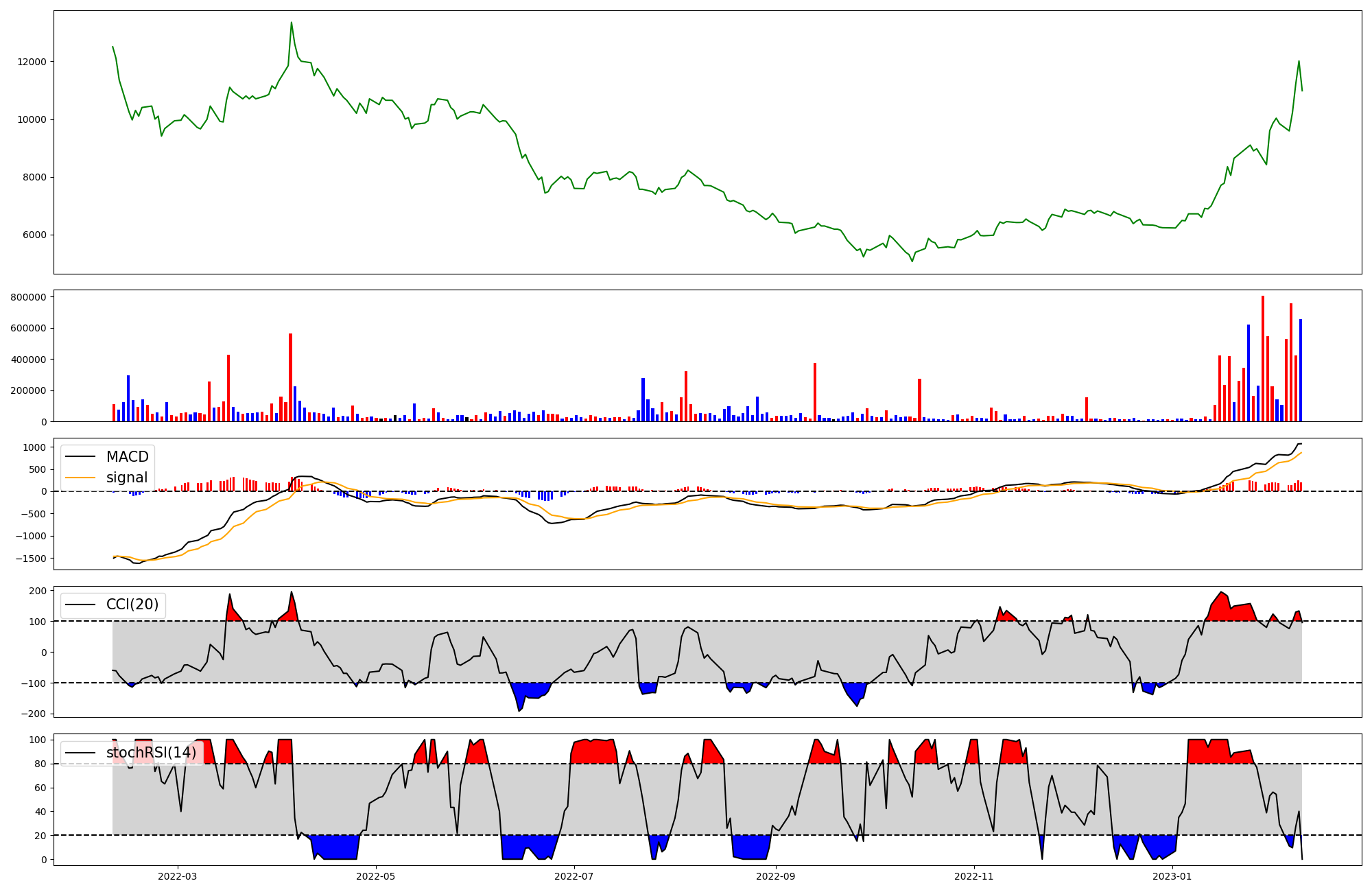The width and height of the screenshot is (1372, 892).
Task: Click the 800000 volume axis tick label
Action: coord(29,297)
